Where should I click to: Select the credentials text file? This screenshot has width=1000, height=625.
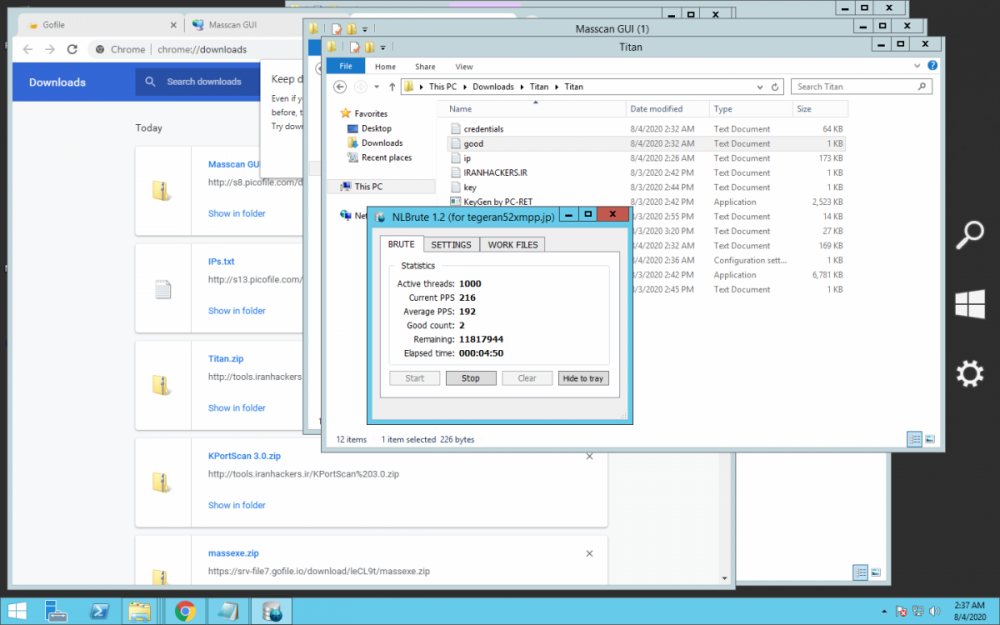click(x=483, y=129)
